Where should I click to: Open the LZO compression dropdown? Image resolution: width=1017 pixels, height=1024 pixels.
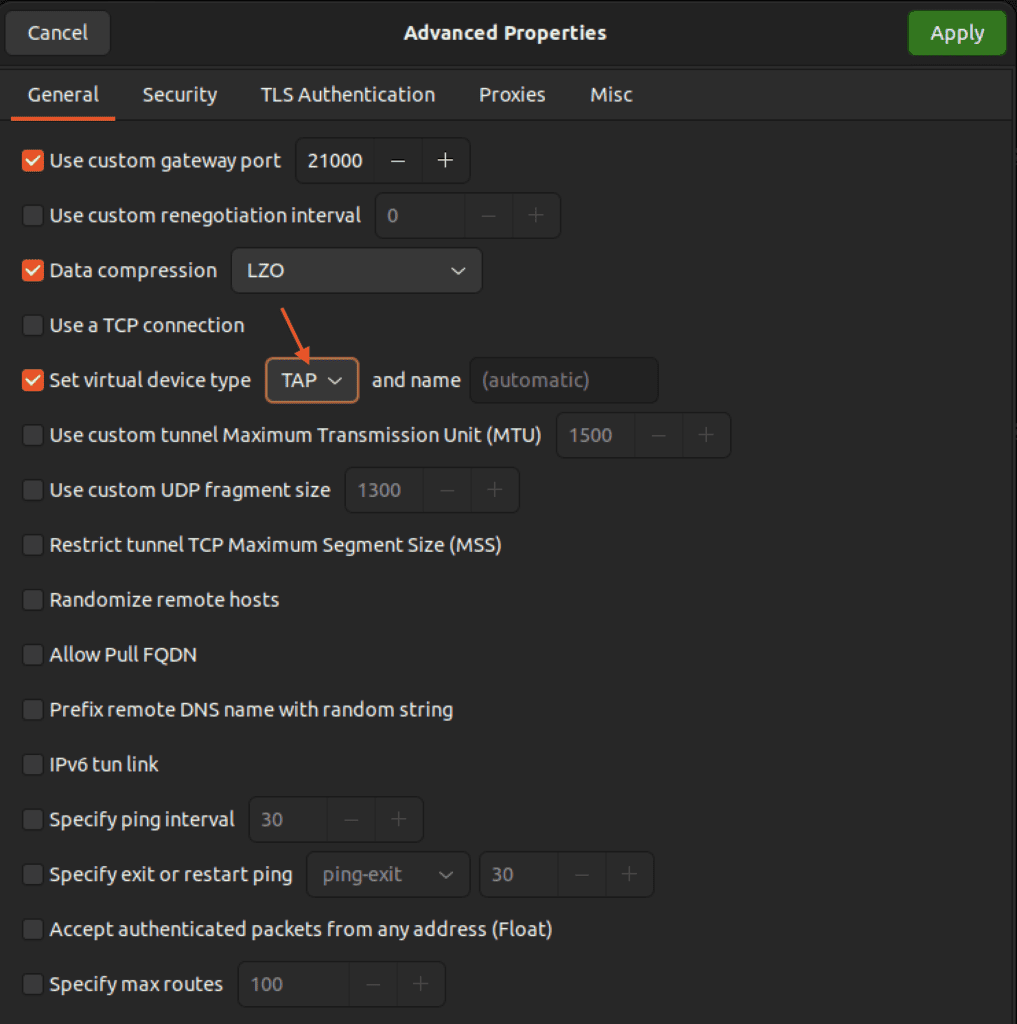pos(356,271)
